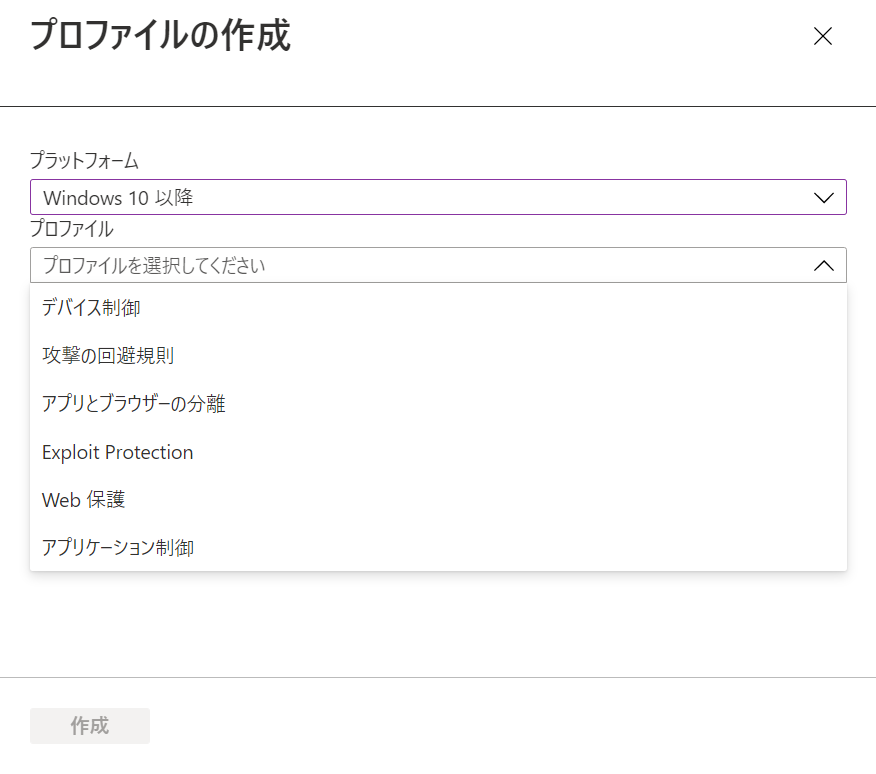
Task: Click the プロファイル field label
Action: (x=72, y=229)
